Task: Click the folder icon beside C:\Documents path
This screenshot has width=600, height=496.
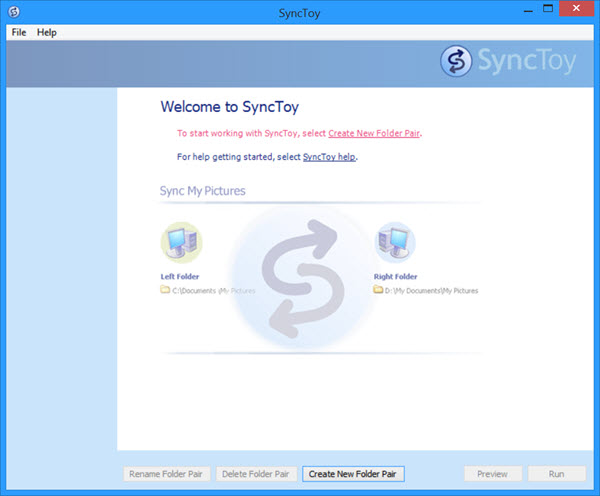Action: tap(165, 289)
